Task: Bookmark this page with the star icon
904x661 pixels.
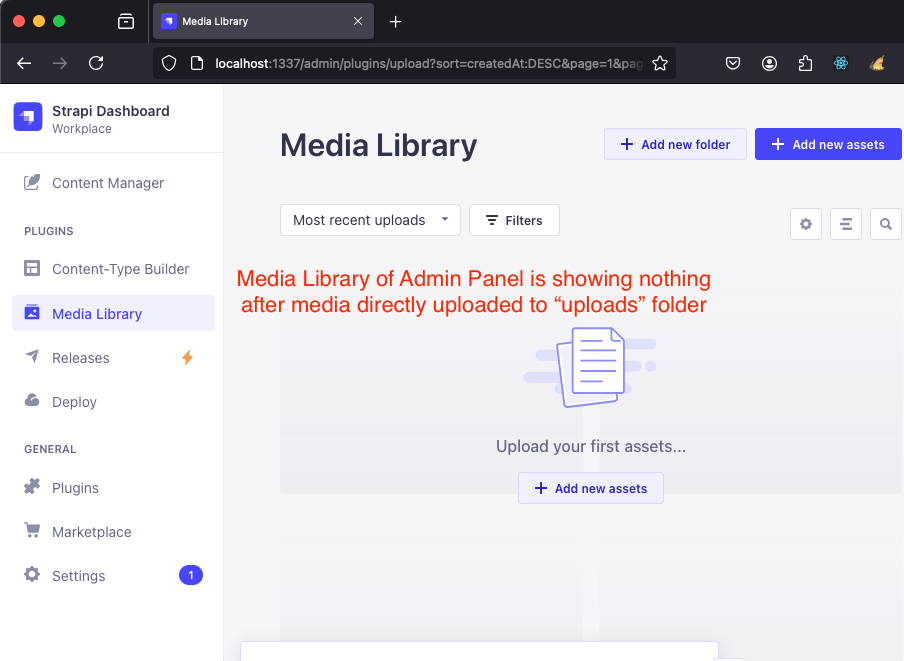Action: [659, 63]
